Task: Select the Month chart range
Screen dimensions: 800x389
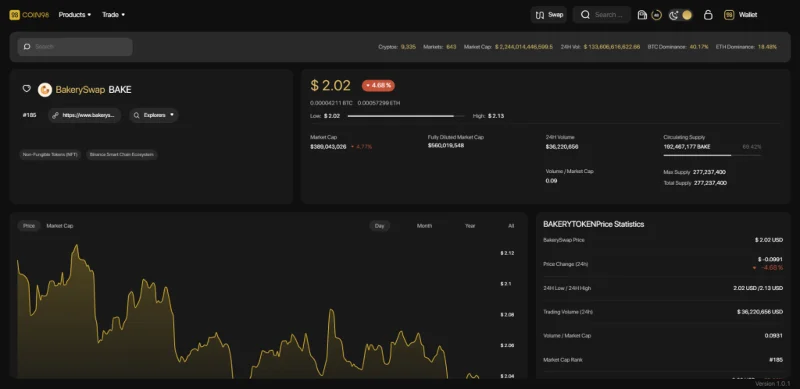Action: (x=424, y=226)
